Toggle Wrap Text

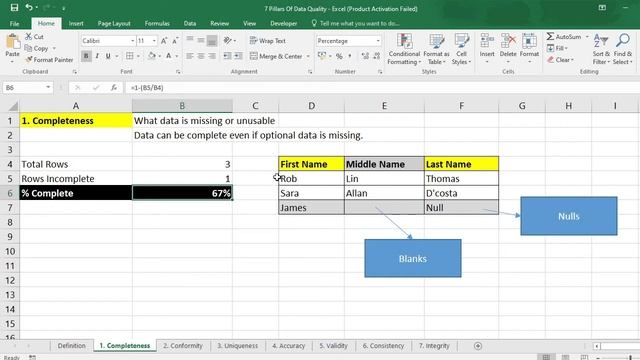[x=267, y=41]
